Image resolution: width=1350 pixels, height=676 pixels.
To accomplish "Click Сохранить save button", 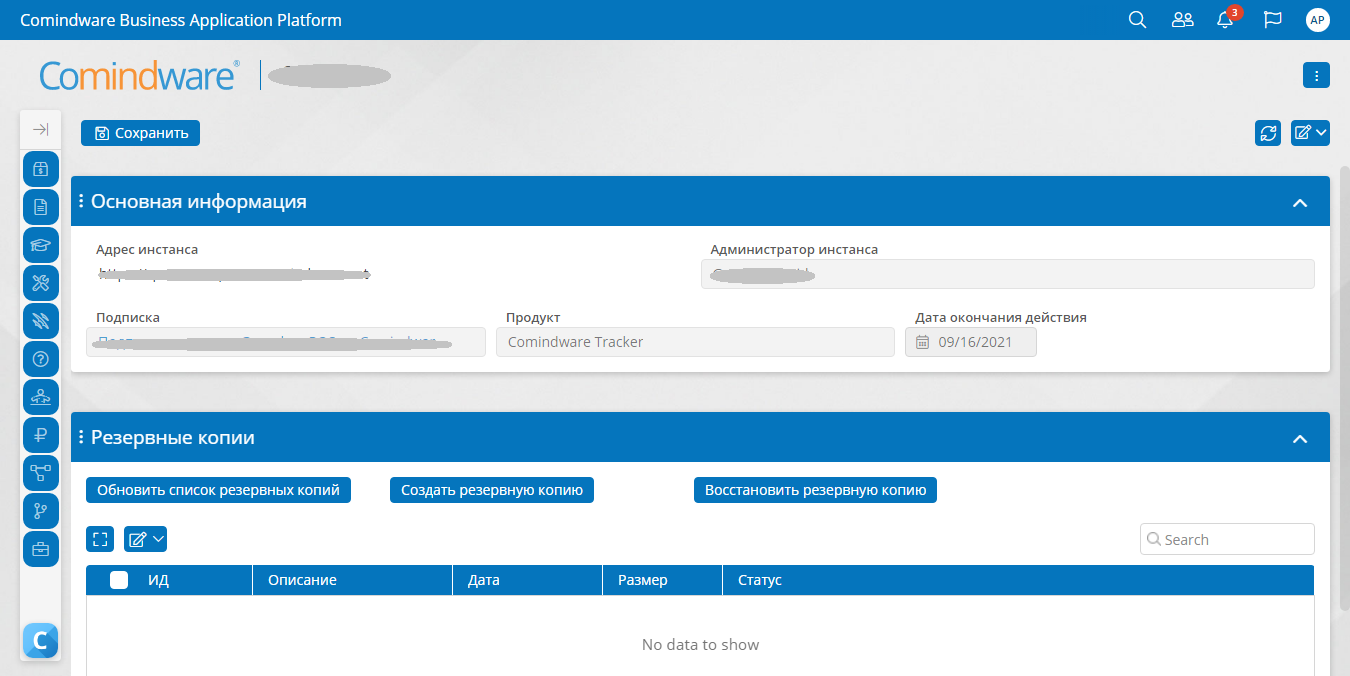I will tap(141, 133).
